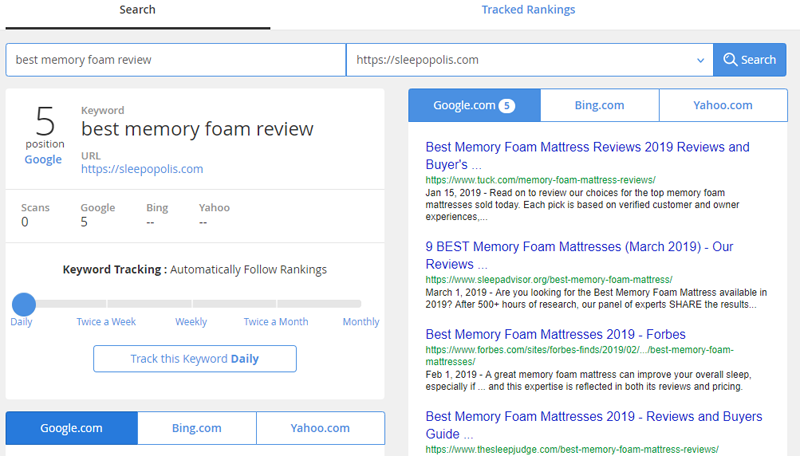Click the blue Search button

coord(749,60)
